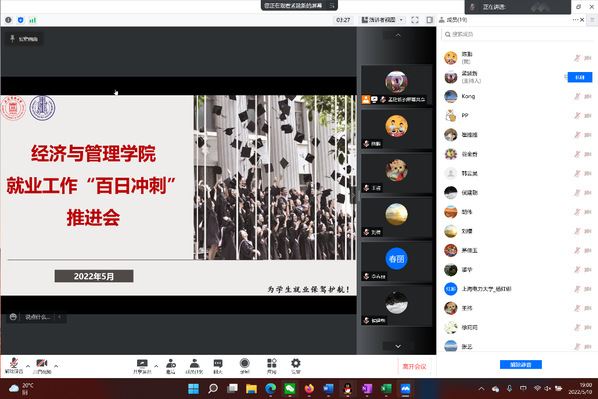Open the chat icon in the toolbar
This screenshot has width=598, height=399.
coord(218,366)
